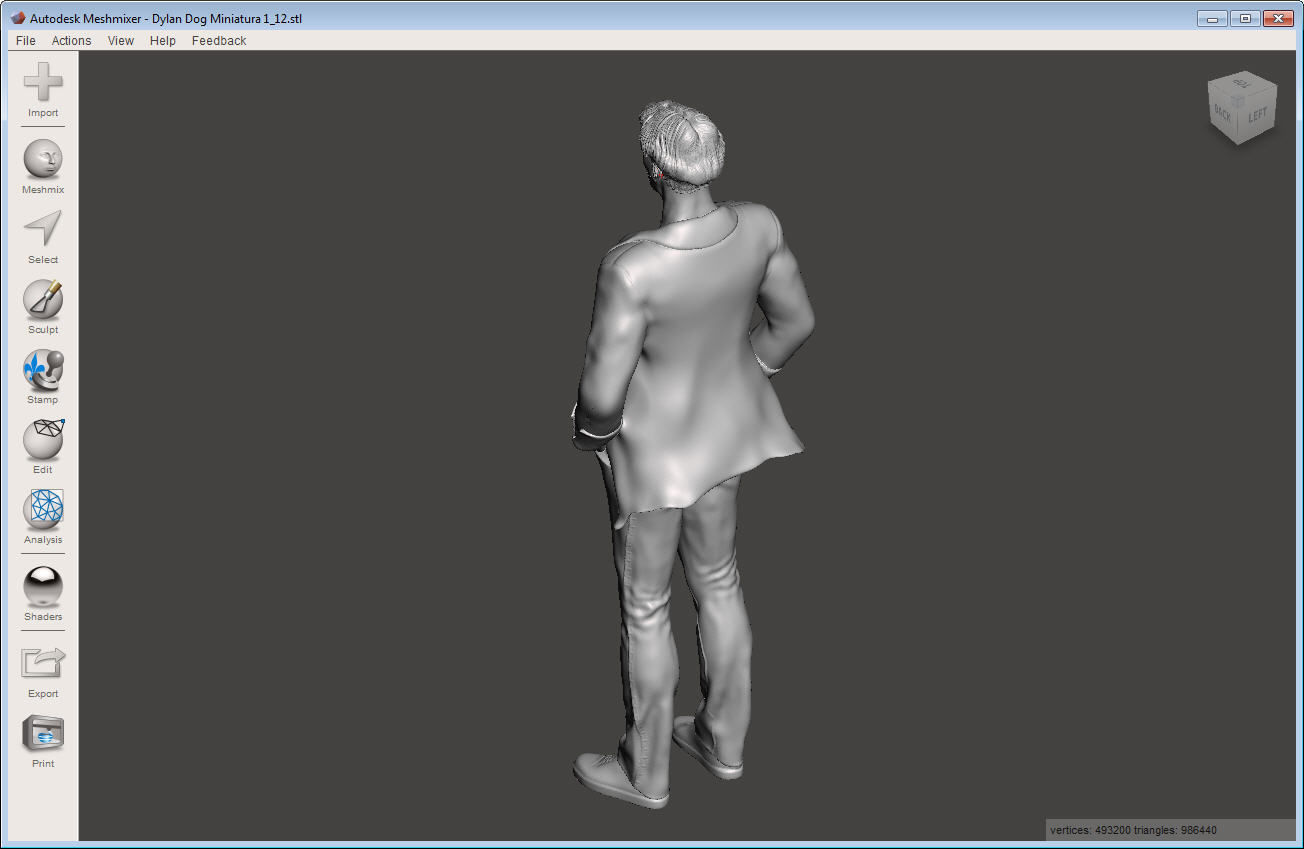Open the Actions menu
This screenshot has width=1304, height=849.
[x=71, y=41]
